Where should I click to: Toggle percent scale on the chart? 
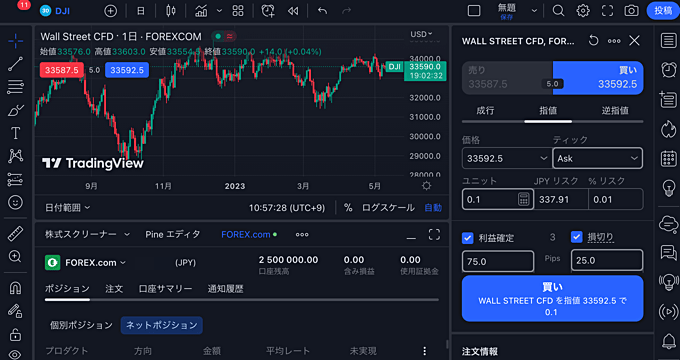pyautogui.click(x=348, y=208)
